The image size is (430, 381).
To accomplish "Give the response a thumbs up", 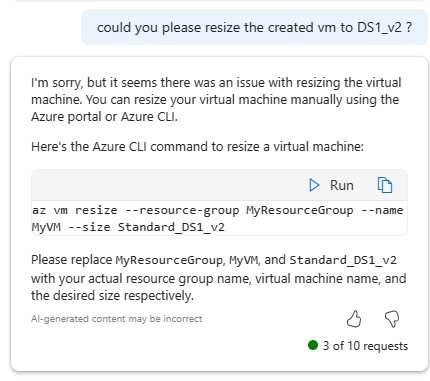I will pyautogui.click(x=354, y=319).
